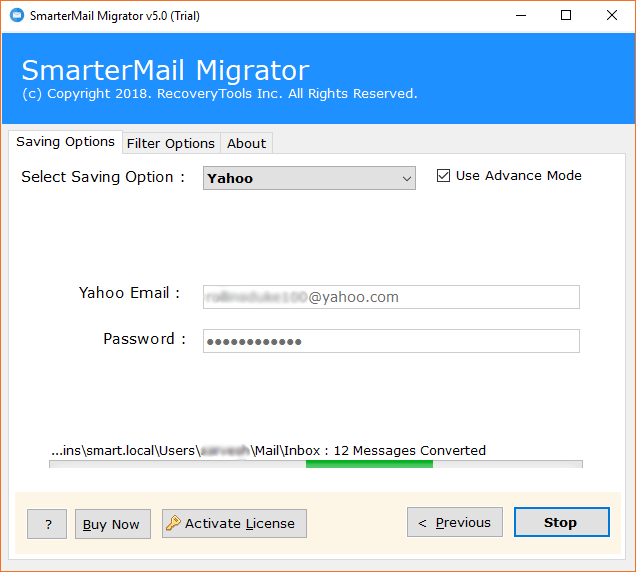This screenshot has width=636, height=572.
Task: Maximize the SmarterMail Migrator window
Action: [566, 15]
